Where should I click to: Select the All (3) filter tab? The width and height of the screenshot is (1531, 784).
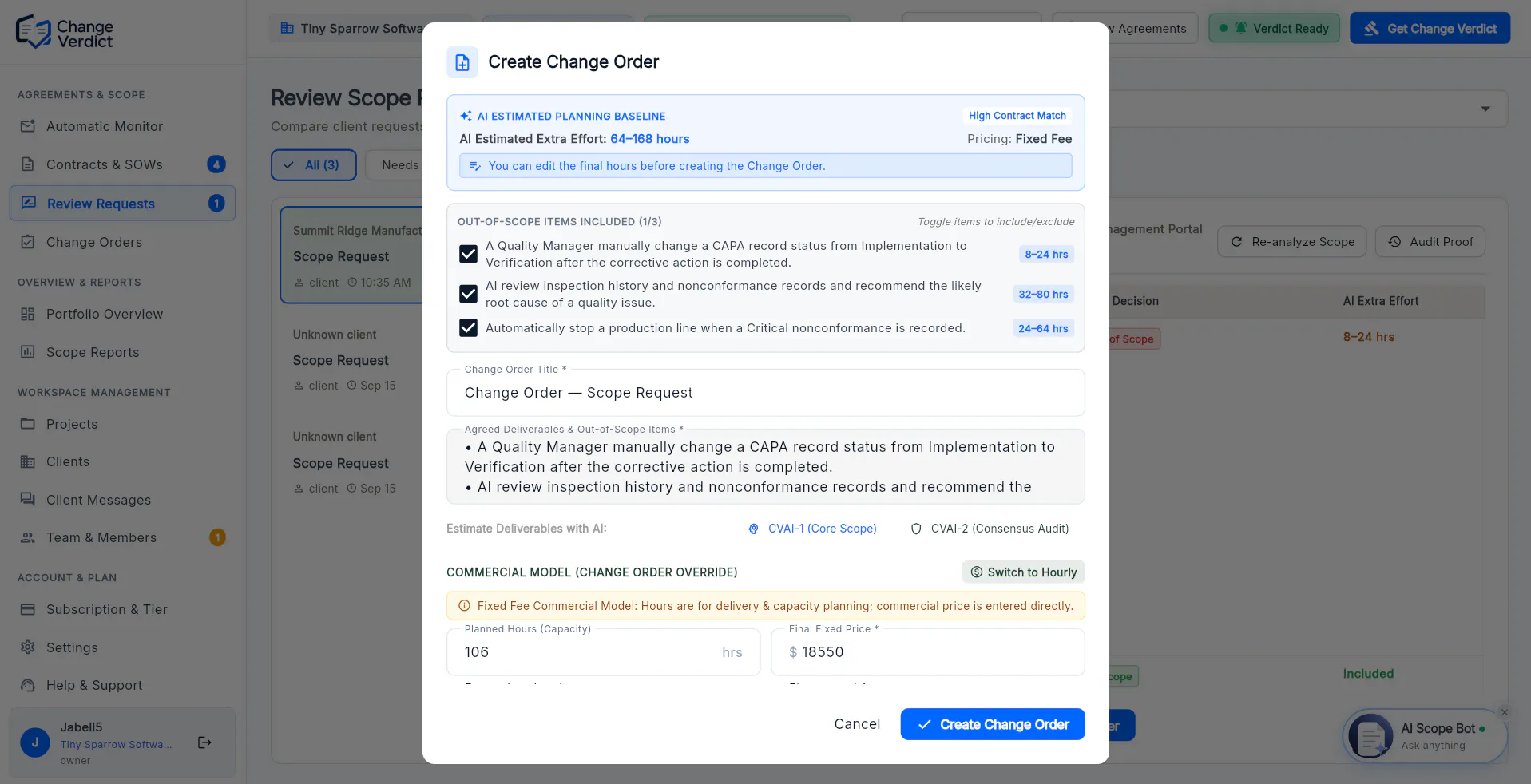pyautogui.click(x=314, y=165)
